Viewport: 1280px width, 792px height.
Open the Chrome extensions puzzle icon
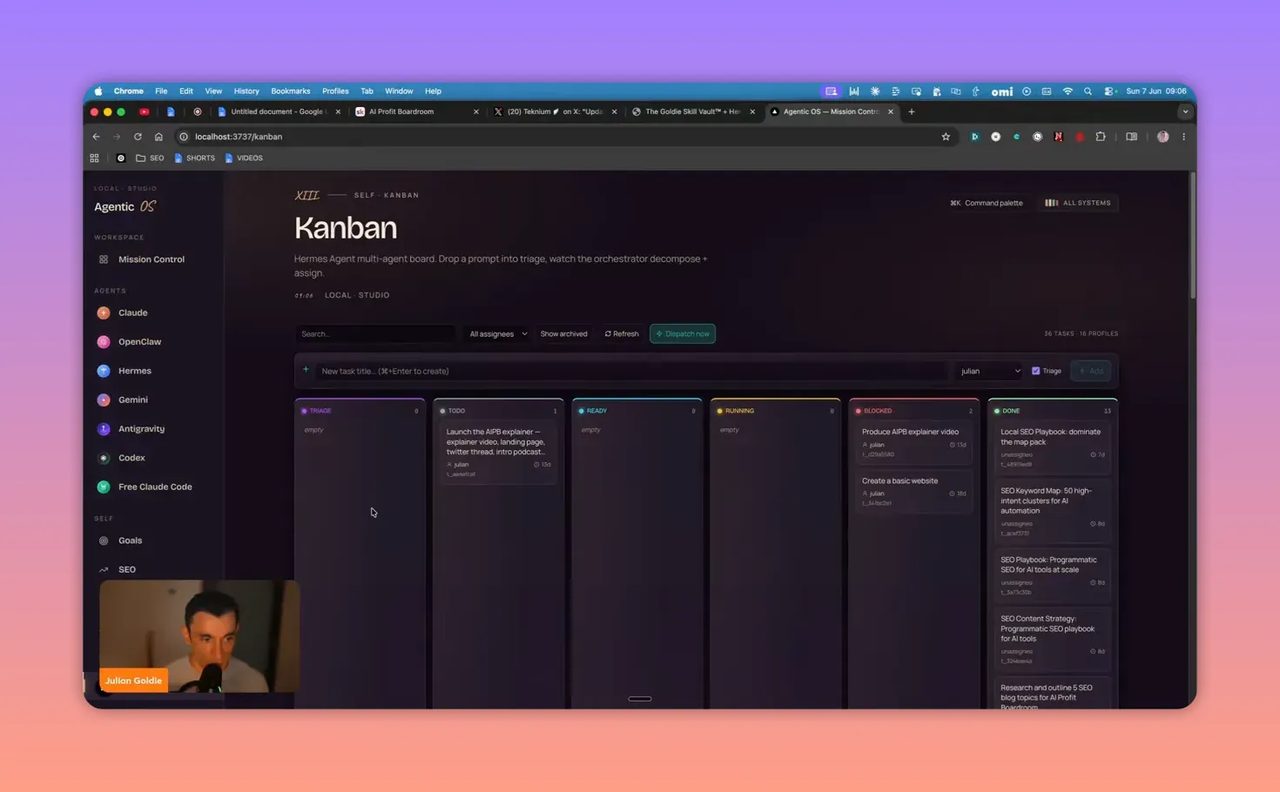[x=1101, y=137]
